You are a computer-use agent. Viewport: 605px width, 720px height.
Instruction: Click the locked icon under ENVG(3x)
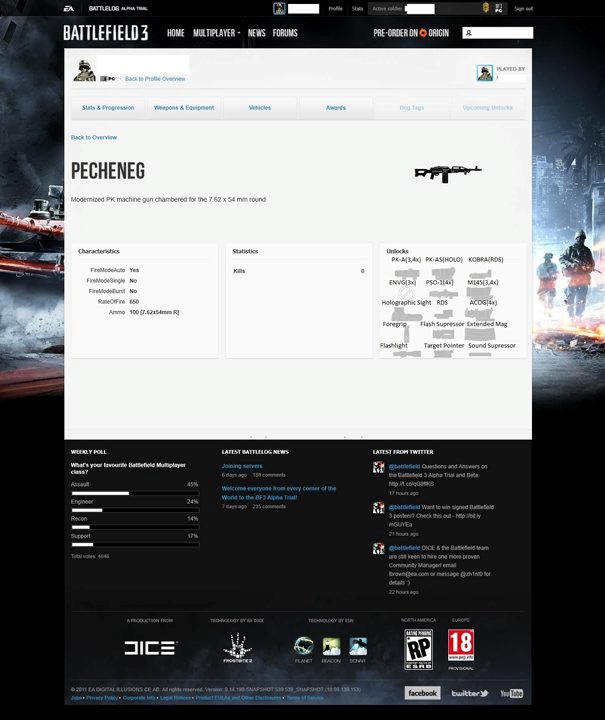tap(406, 292)
